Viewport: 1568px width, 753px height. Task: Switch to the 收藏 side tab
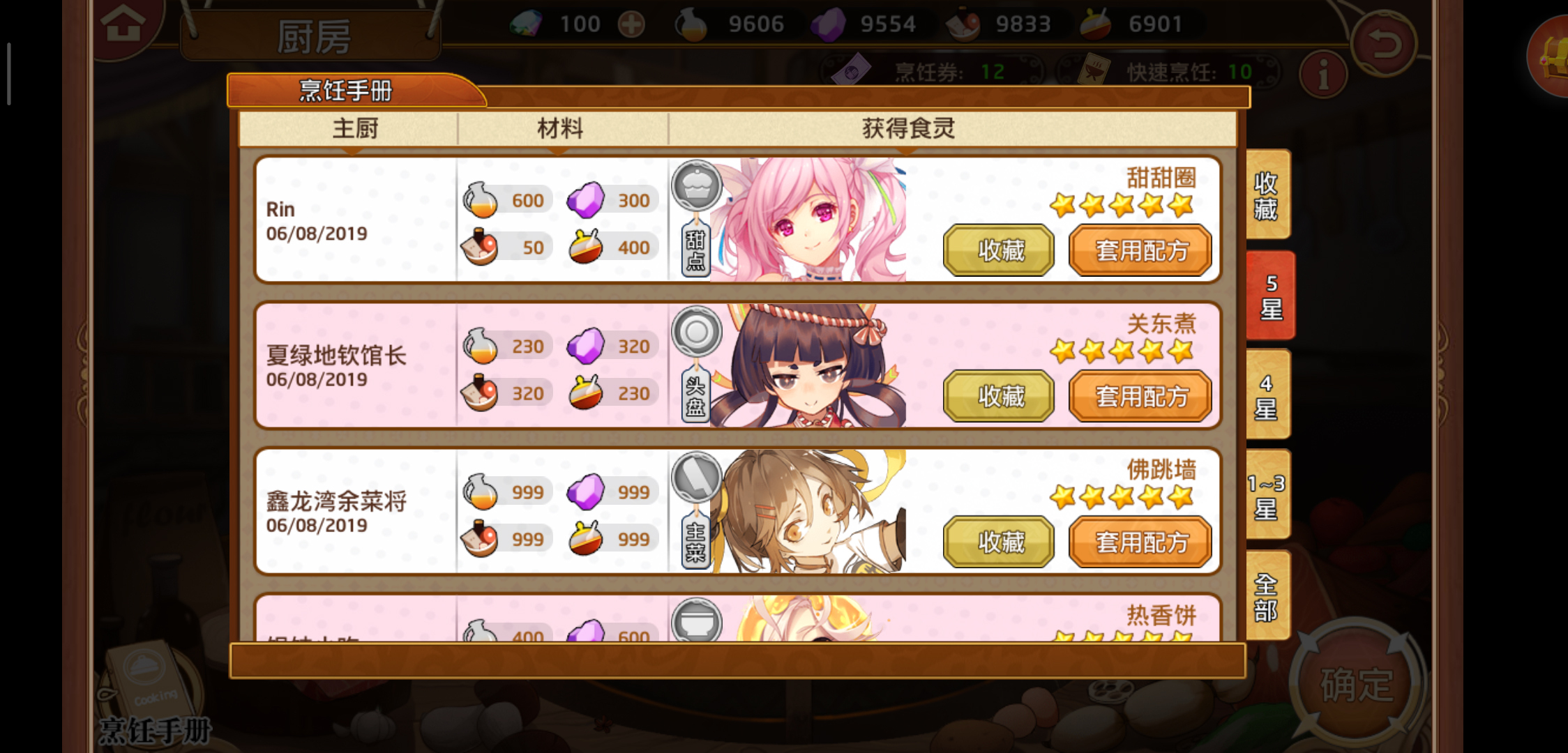click(x=1267, y=195)
